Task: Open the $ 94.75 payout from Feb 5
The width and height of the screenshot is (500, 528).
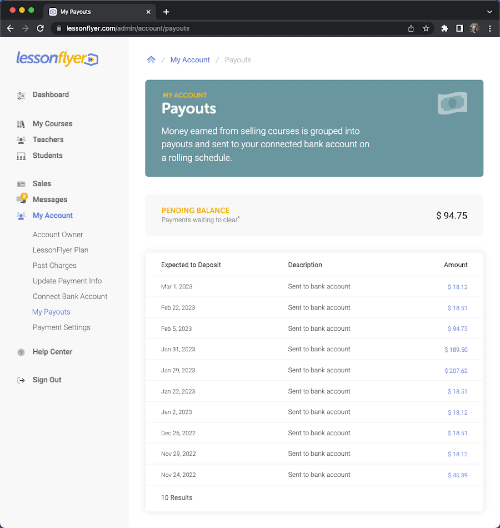Action: click(457, 329)
